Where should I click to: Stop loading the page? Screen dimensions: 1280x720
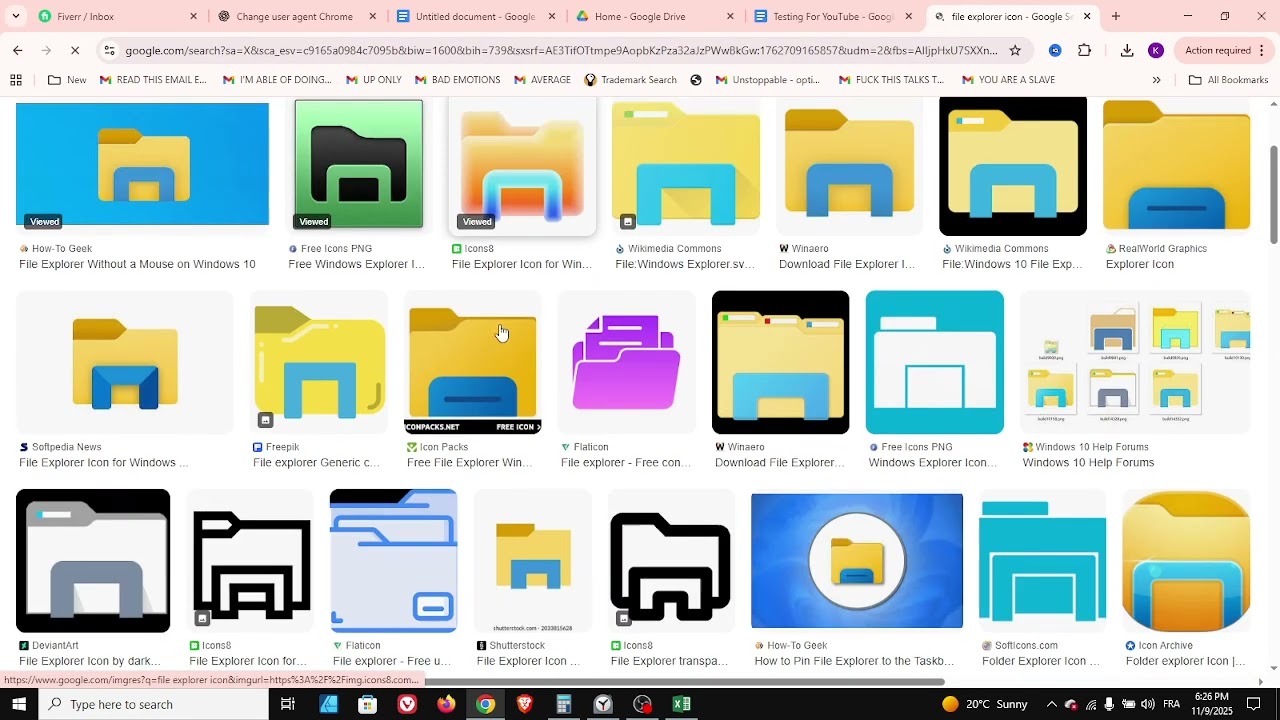coord(76,50)
